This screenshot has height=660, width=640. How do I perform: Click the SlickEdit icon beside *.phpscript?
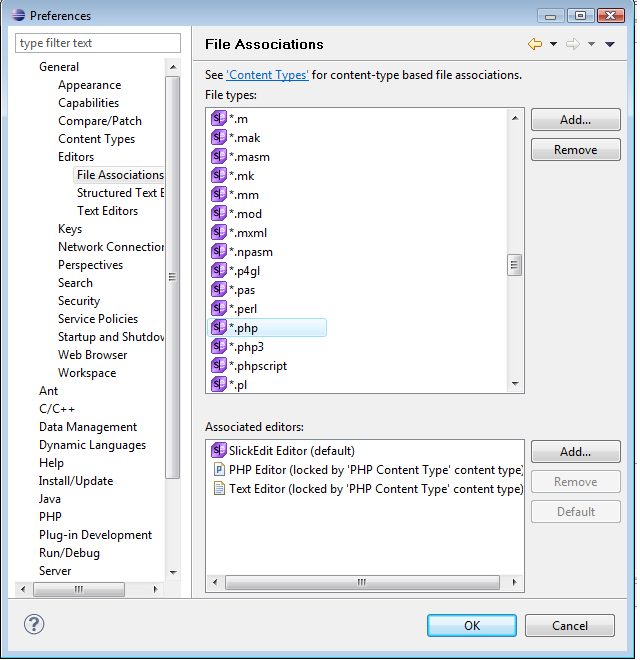pos(219,365)
